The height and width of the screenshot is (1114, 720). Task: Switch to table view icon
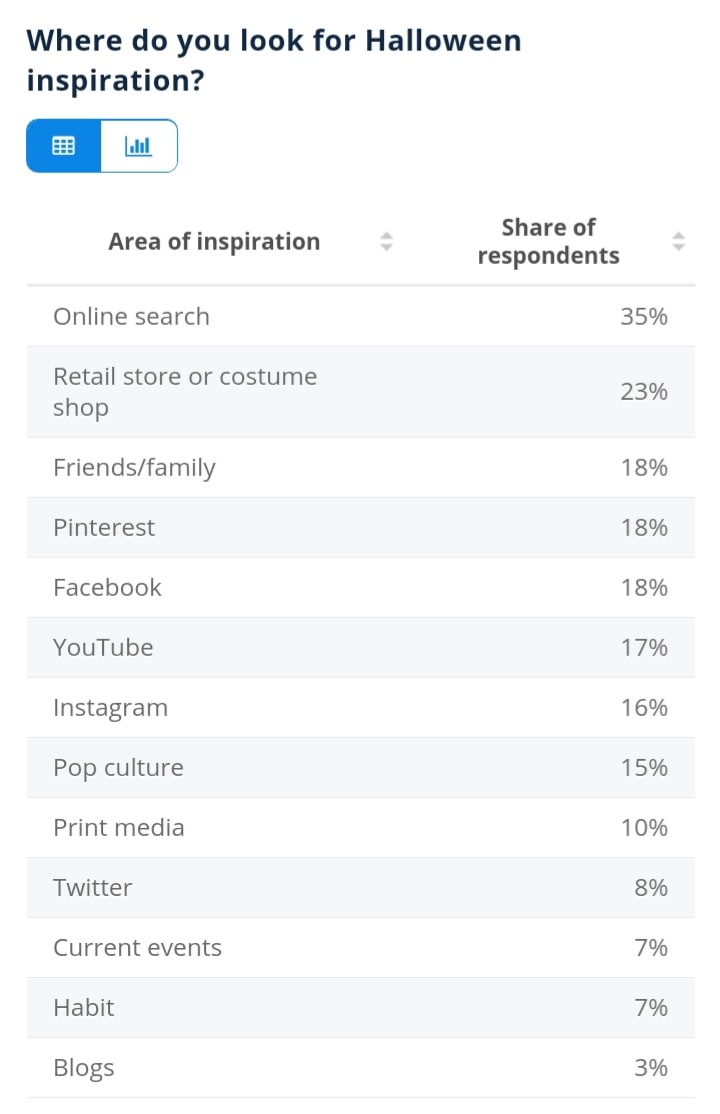point(63,146)
